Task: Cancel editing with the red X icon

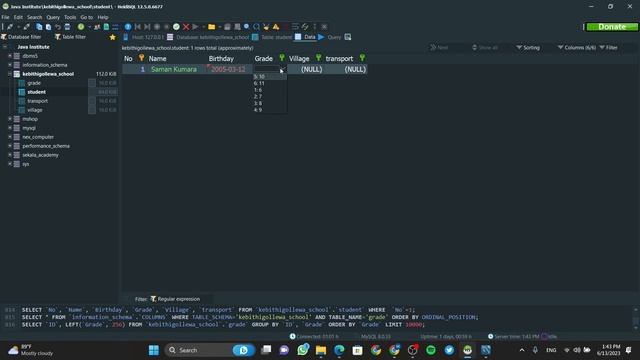Action: pyautogui.click(x=186, y=27)
